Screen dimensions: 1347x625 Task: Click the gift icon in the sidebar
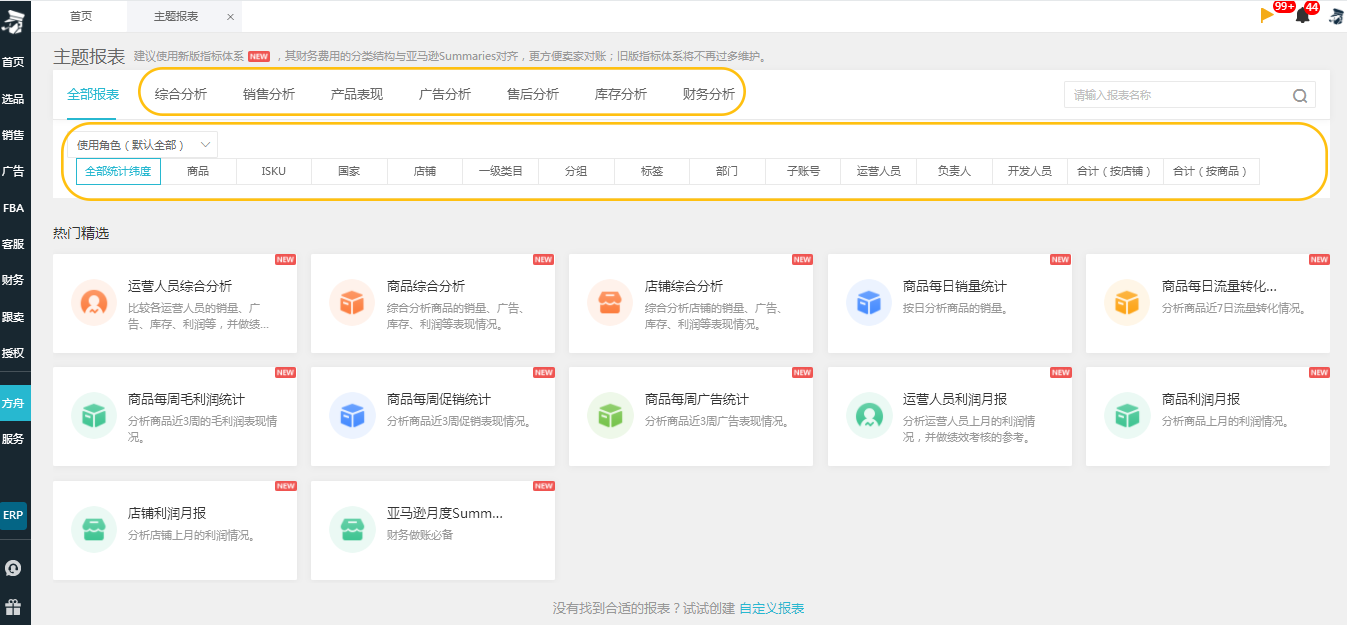13,607
